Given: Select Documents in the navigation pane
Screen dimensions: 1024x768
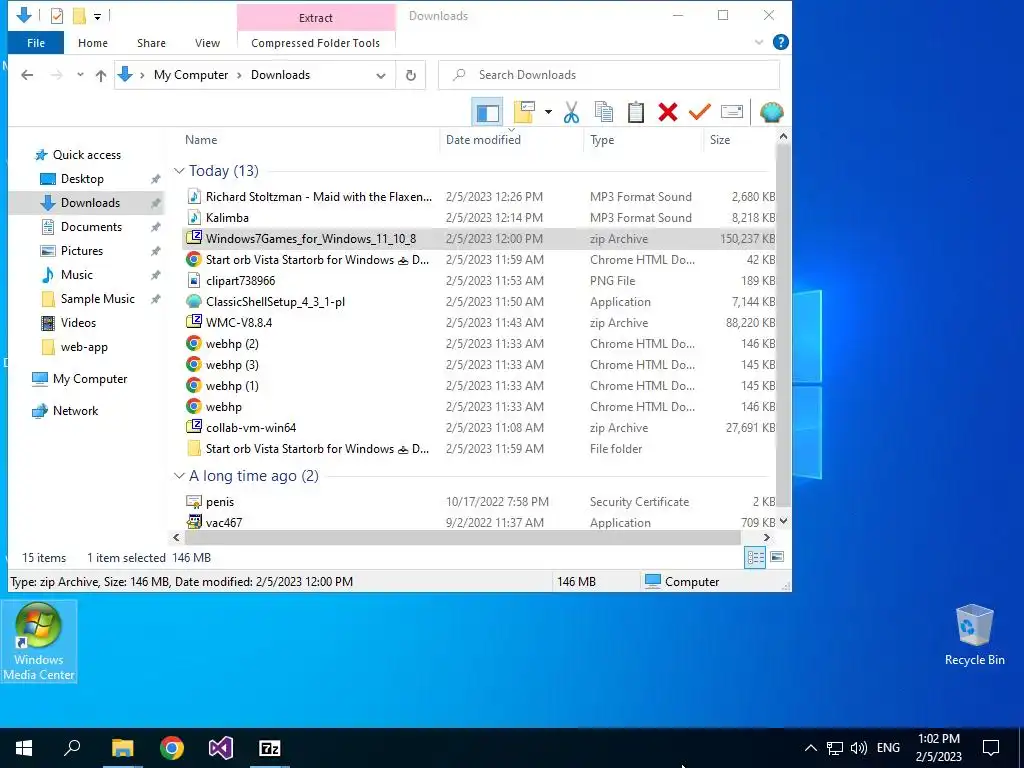Looking at the screenshot, I should coord(91,227).
